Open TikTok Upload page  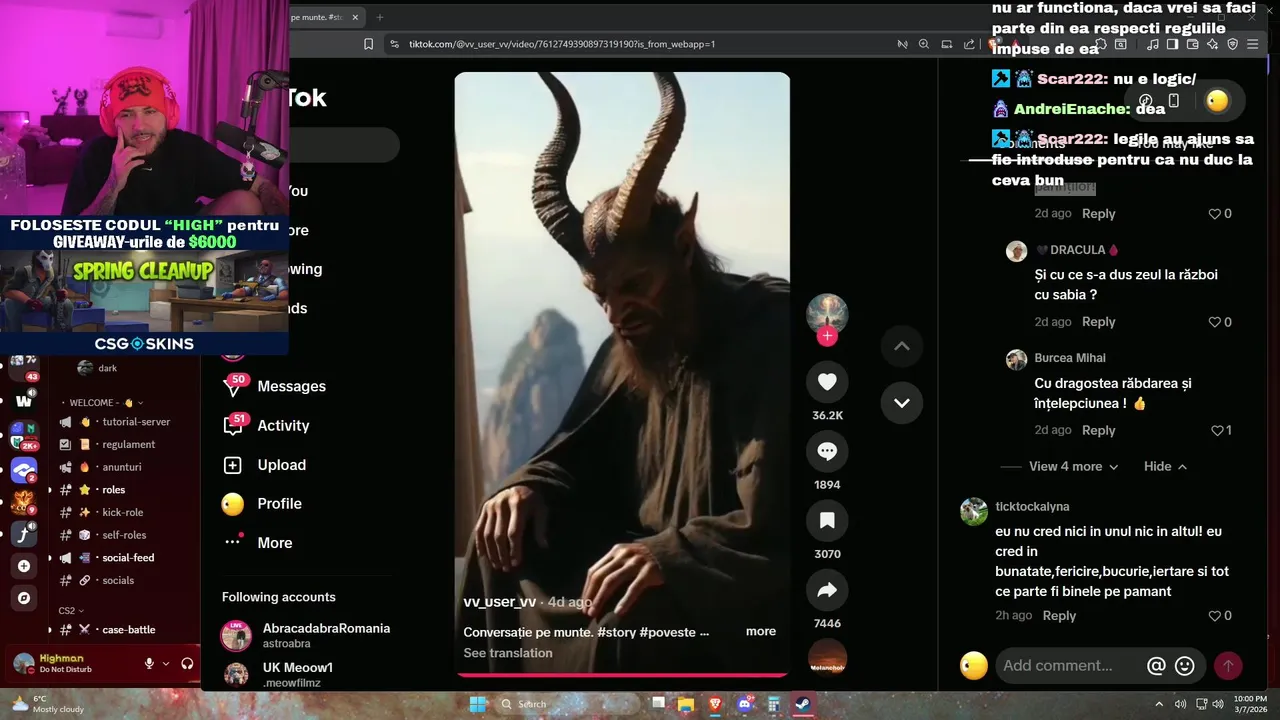(265, 465)
